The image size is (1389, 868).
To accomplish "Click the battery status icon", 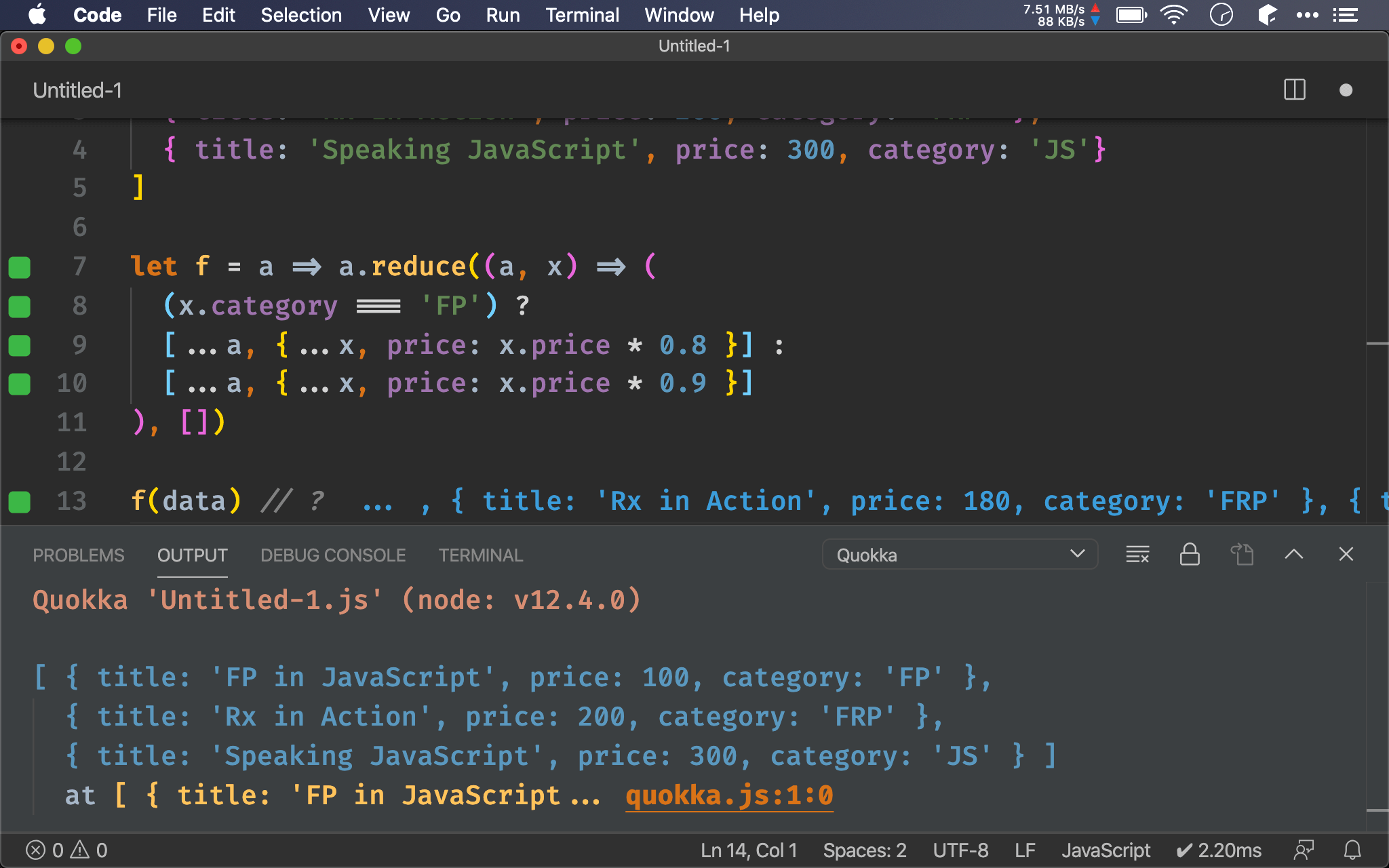I will (1131, 15).
